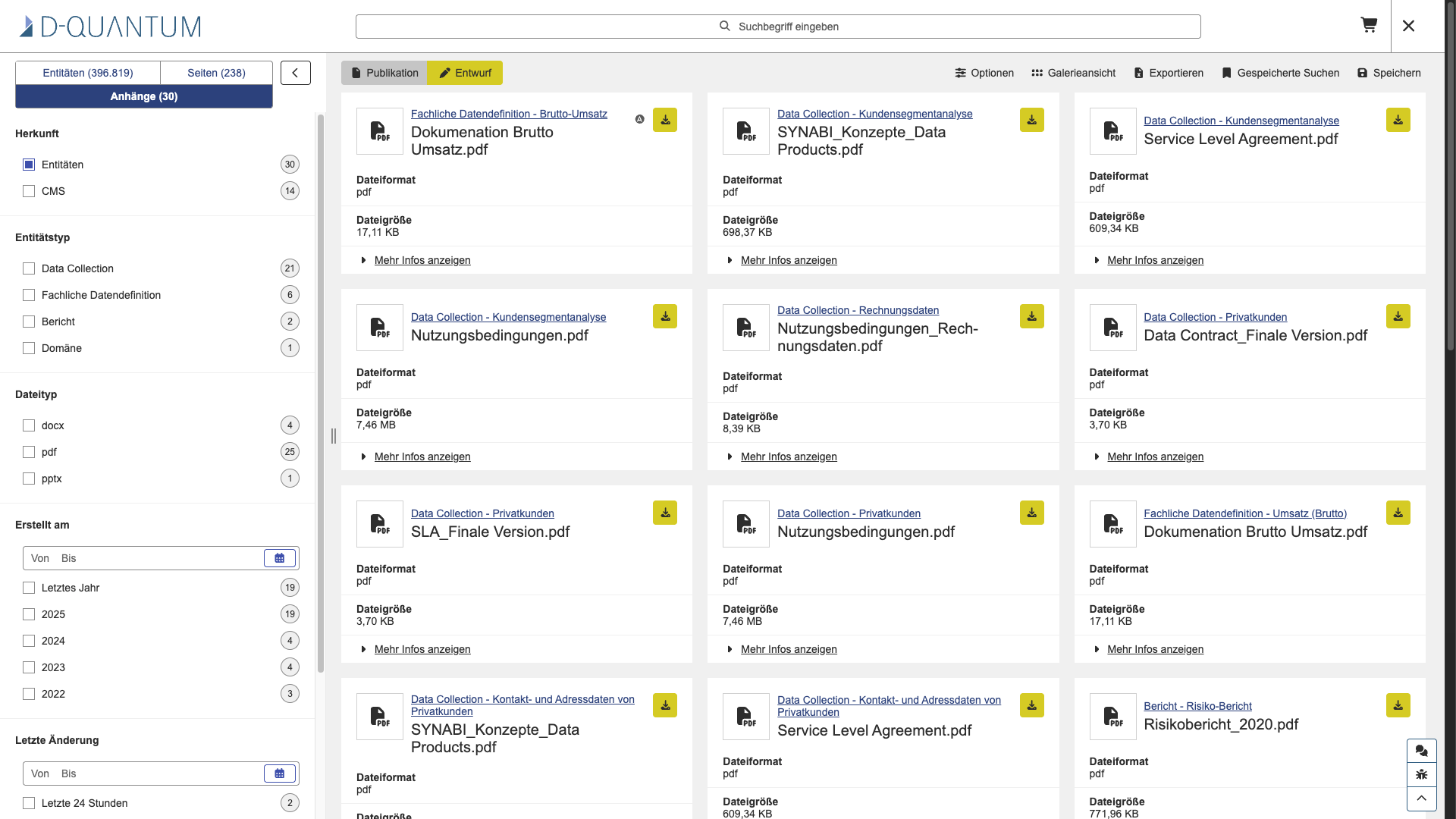Download Dokumenation Brutto Umsatz.pdf in first card
Image resolution: width=1456 pixels, height=819 pixels.
tap(665, 120)
